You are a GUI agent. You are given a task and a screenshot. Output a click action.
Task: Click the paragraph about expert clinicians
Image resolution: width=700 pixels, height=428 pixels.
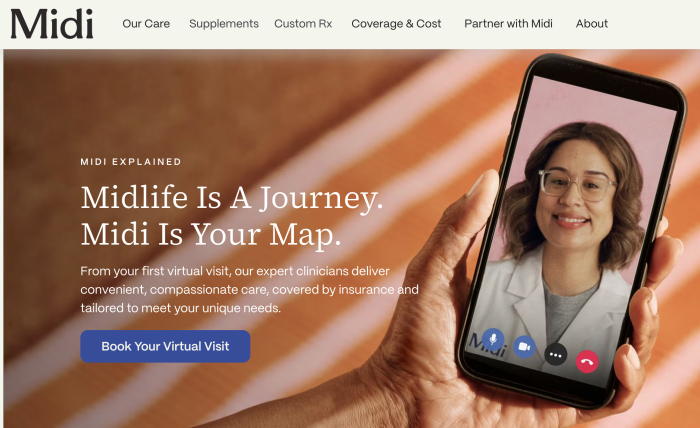[249, 290]
